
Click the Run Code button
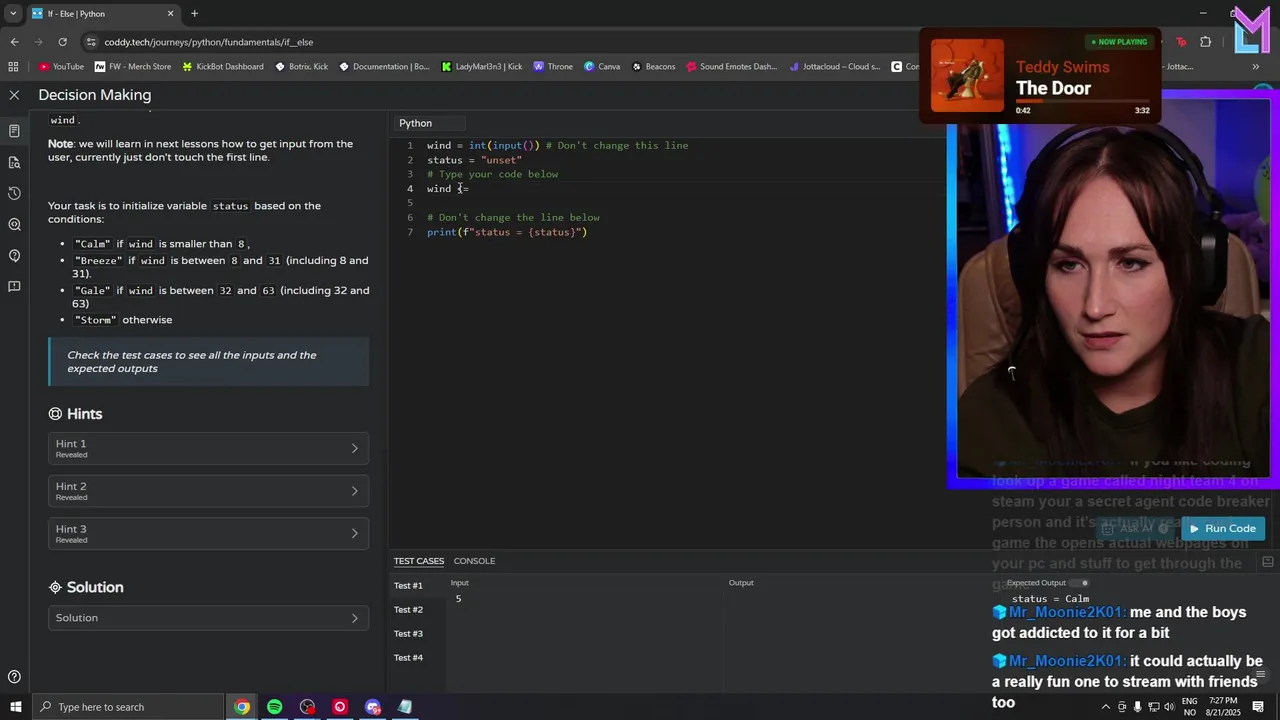pos(1222,529)
